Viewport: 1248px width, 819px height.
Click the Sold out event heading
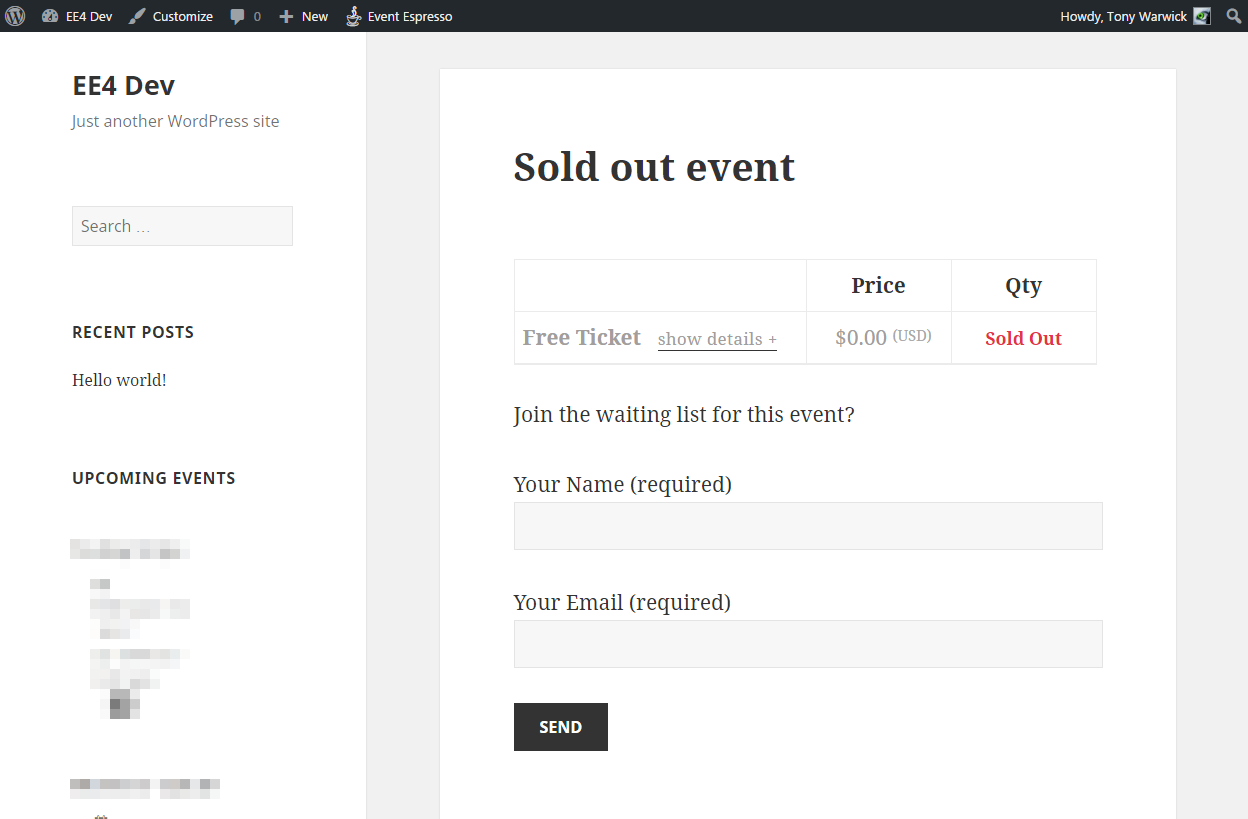654,167
